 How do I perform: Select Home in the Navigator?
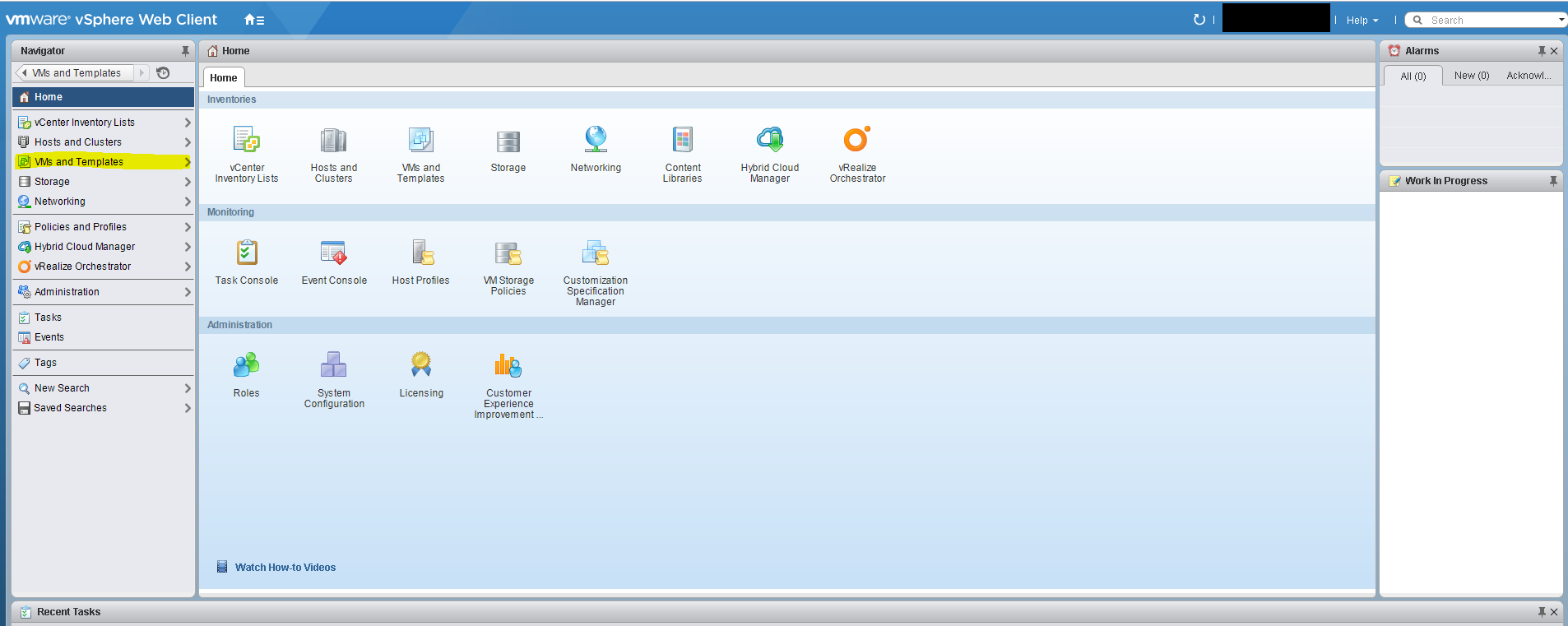click(x=103, y=97)
